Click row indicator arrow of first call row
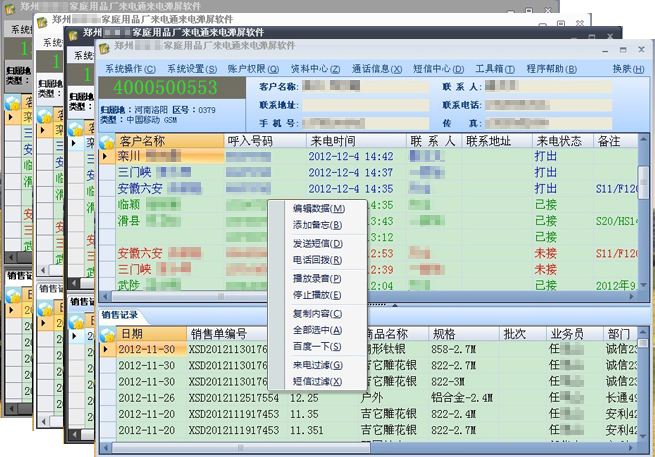 tap(105, 157)
